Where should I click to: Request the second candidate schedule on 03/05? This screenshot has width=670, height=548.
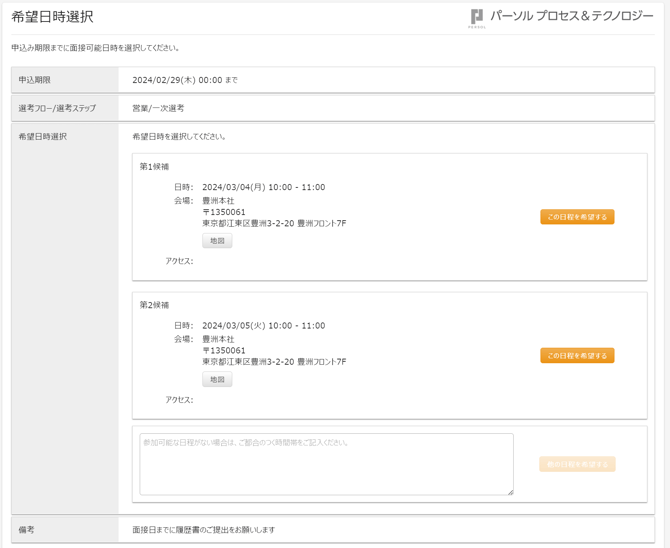pos(577,356)
